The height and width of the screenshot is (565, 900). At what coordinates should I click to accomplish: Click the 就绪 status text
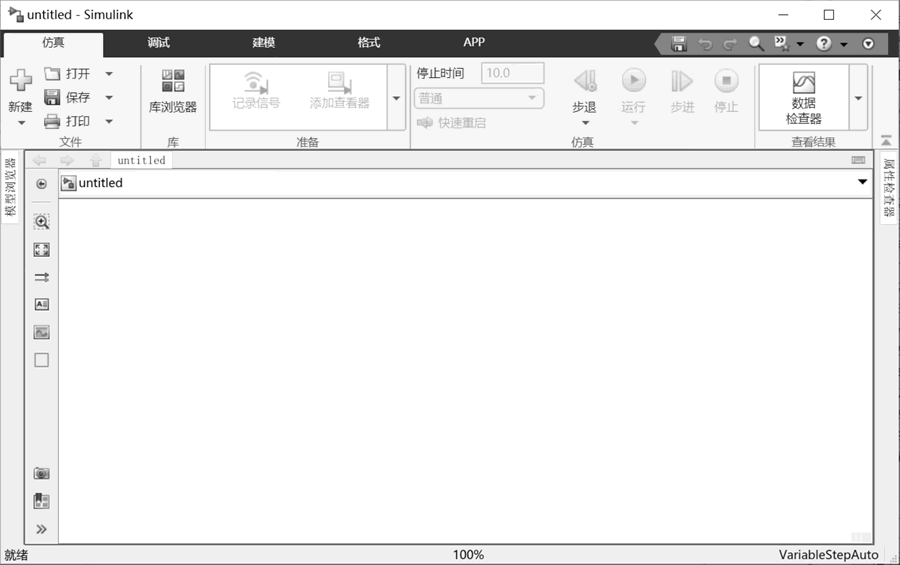[x=16, y=555]
